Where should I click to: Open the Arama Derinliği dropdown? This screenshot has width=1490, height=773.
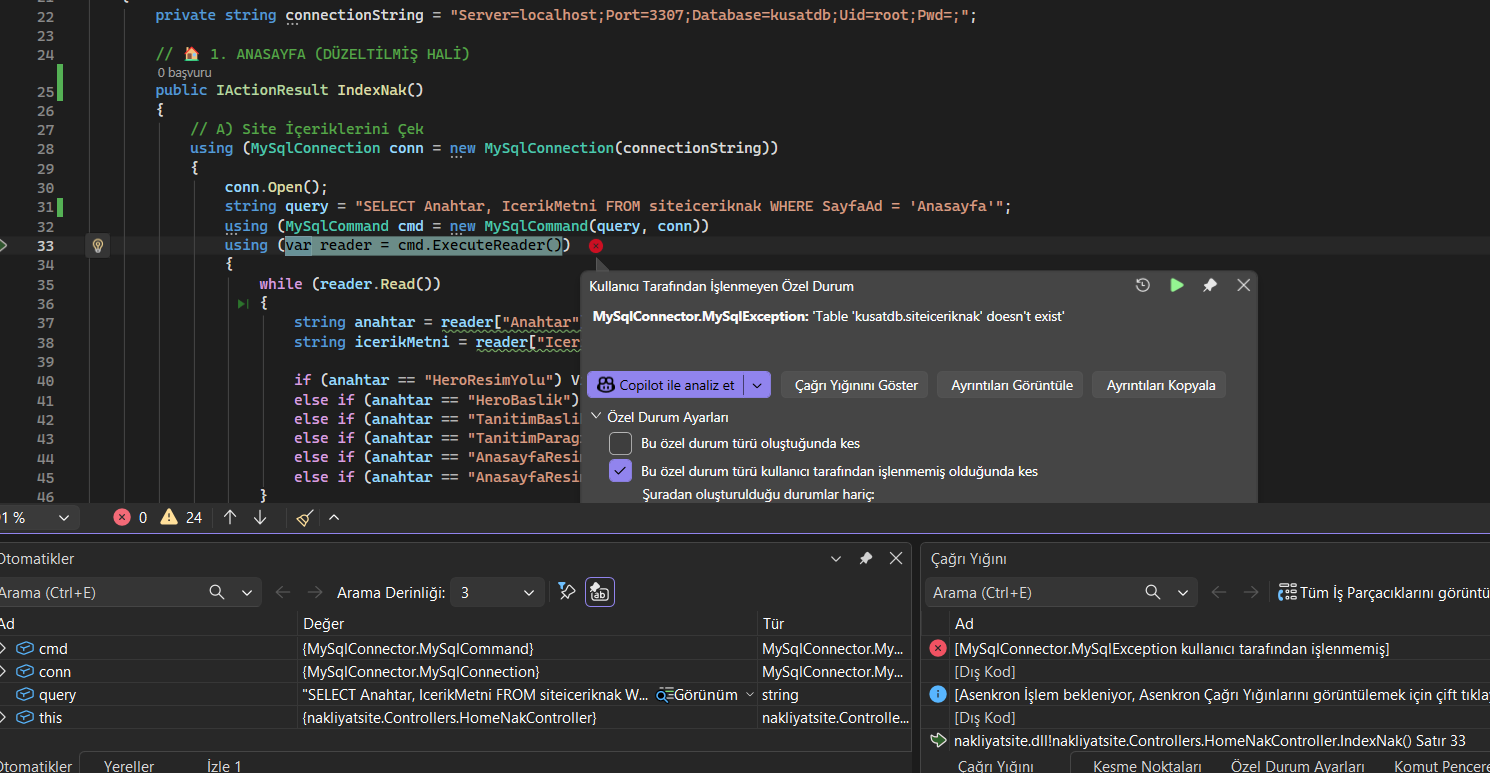(x=497, y=593)
